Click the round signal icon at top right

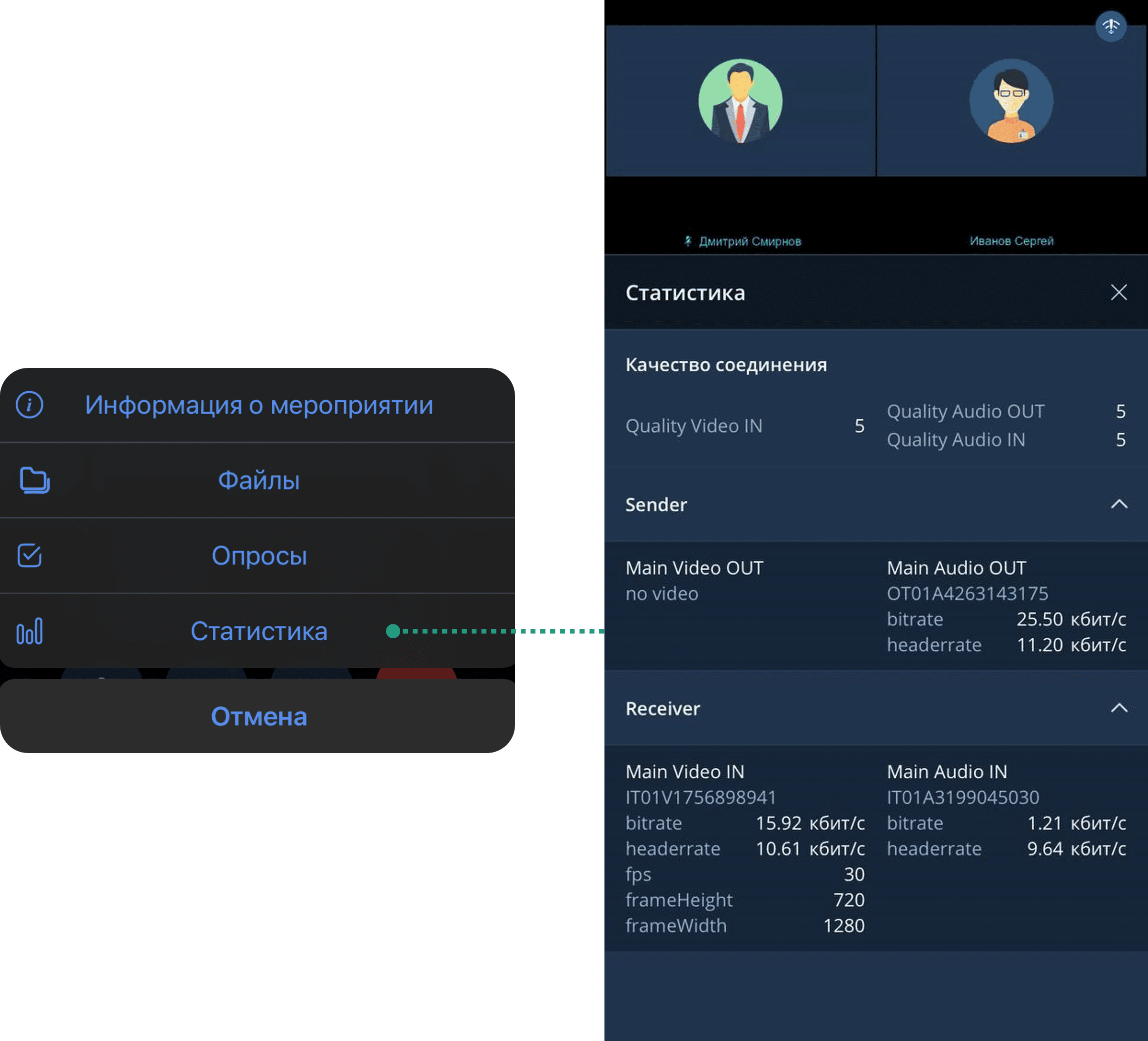pyautogui.click(x=1110, y=26)
